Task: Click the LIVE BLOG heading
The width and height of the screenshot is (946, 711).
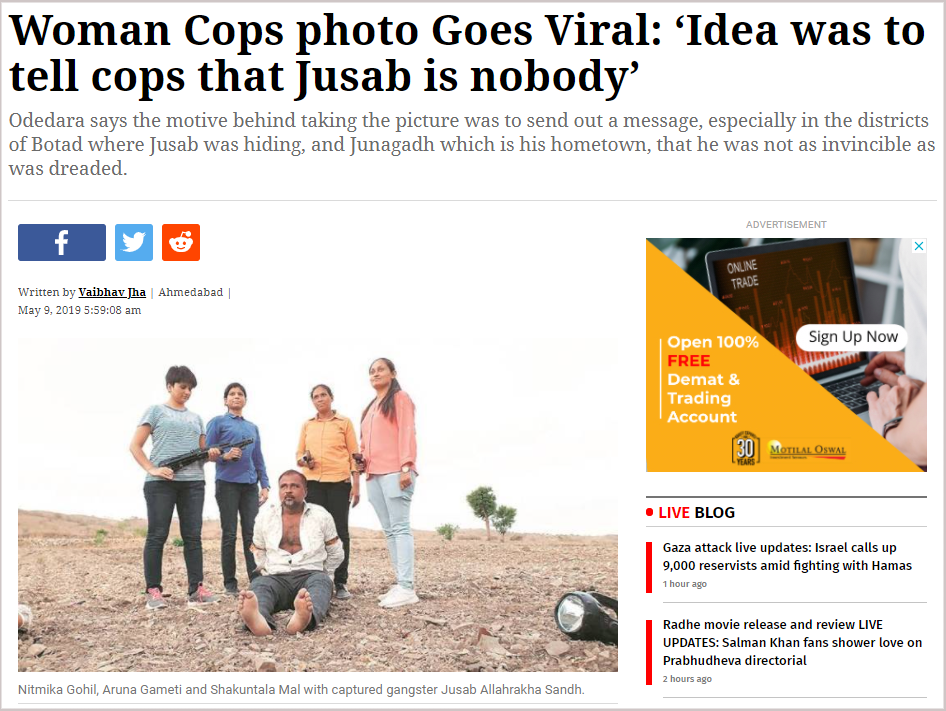Action: 696,512
